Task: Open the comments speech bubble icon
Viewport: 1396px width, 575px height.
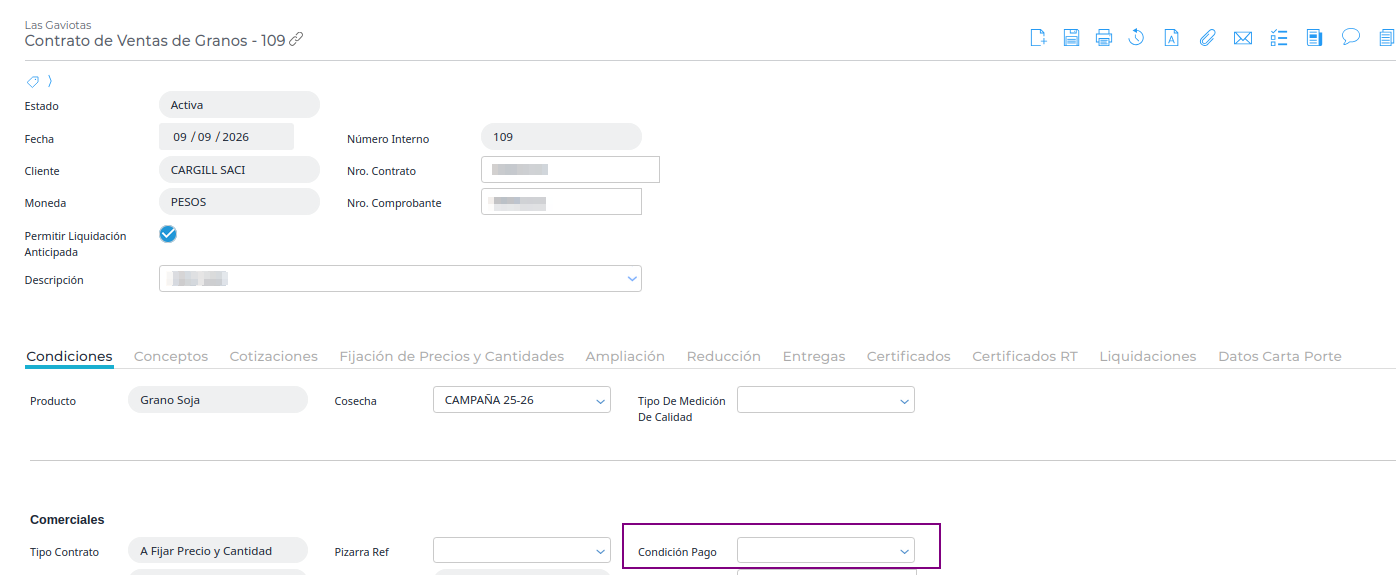Action: pyautogui.click(x=1350, y=38)
